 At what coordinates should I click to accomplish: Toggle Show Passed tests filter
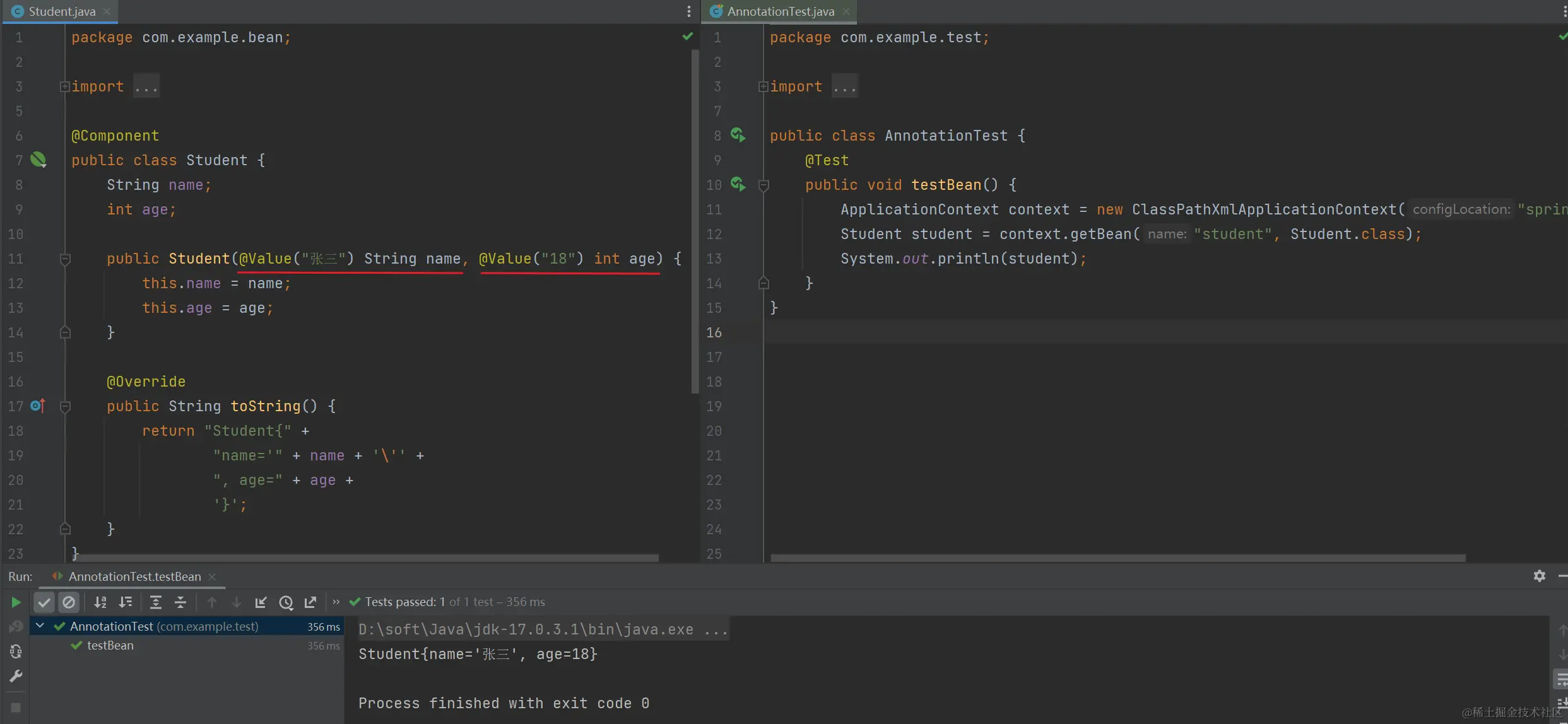tap(44, 602)
